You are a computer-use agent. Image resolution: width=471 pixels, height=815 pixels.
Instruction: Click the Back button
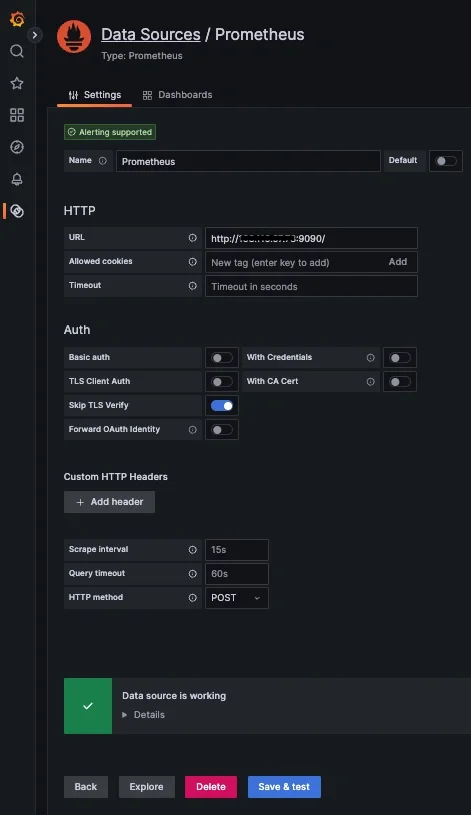pos(86,787)
